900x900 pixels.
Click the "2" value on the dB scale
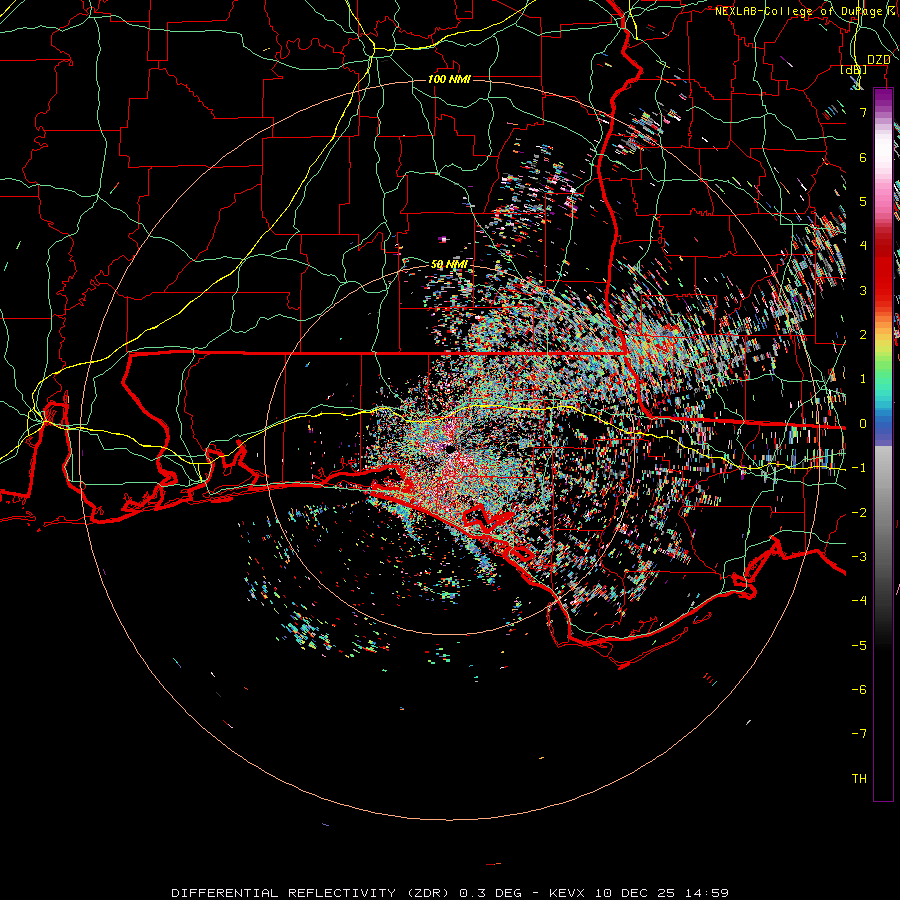pos(863,335)
